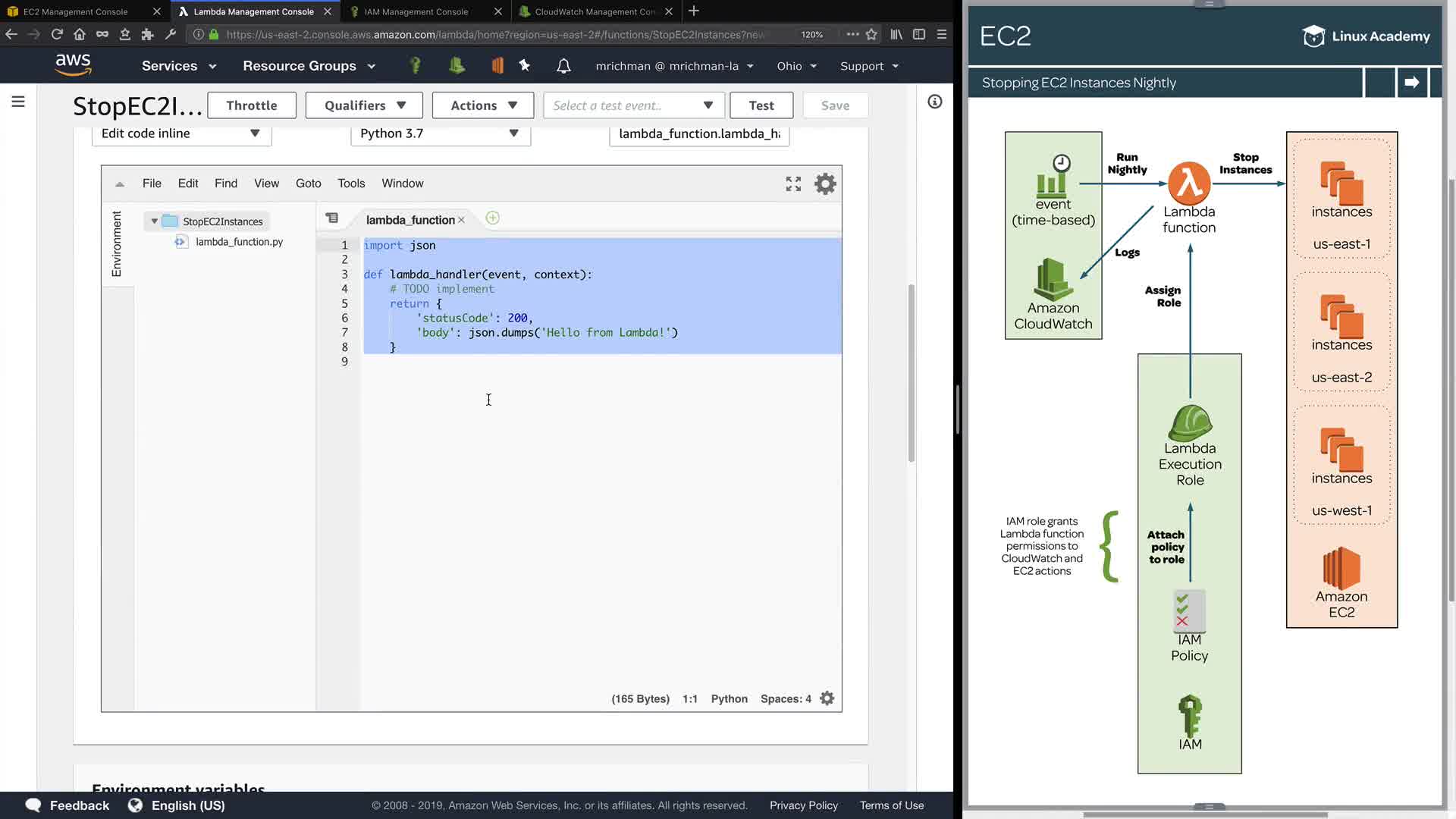Toggle fullscreen mode in the code editor
This screenshot has width=1456, height=819.
pyautogui.click(x=793, y=184)
